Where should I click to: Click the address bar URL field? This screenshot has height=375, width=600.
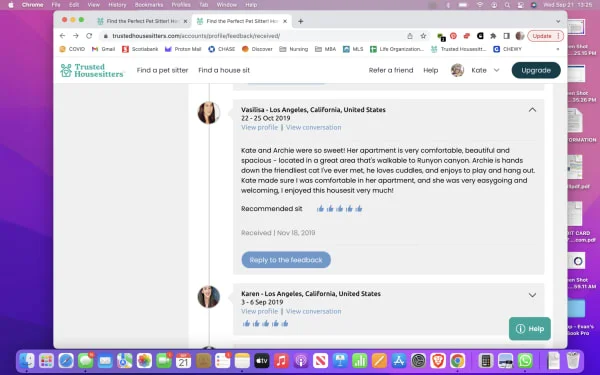(x=254, y=36)
